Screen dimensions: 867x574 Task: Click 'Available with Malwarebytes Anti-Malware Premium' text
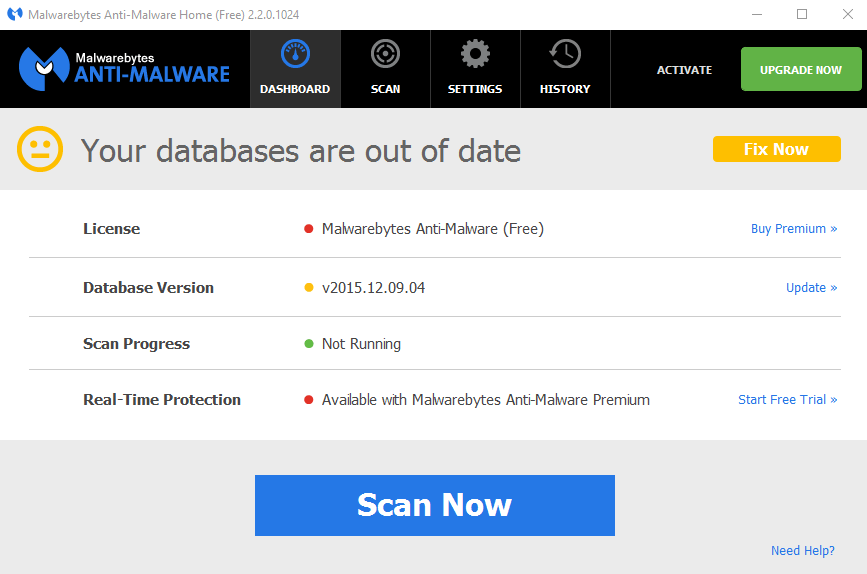click(x=486, y=400)
